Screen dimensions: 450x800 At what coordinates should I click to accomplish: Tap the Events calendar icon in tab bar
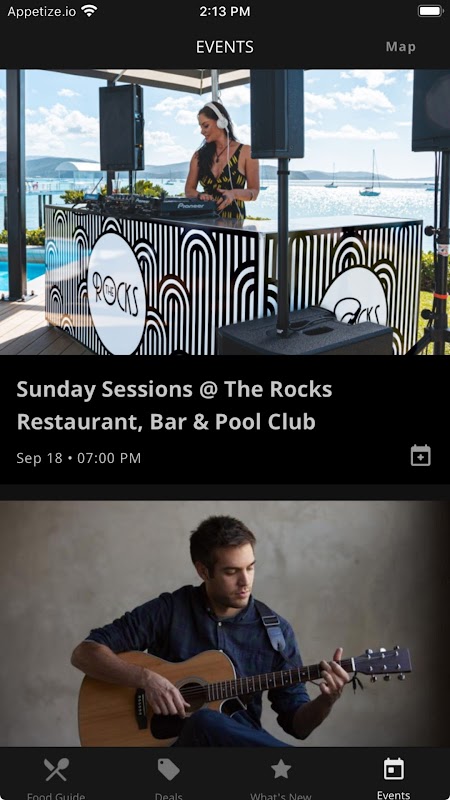pyautogui.click(x=393, y=769)
